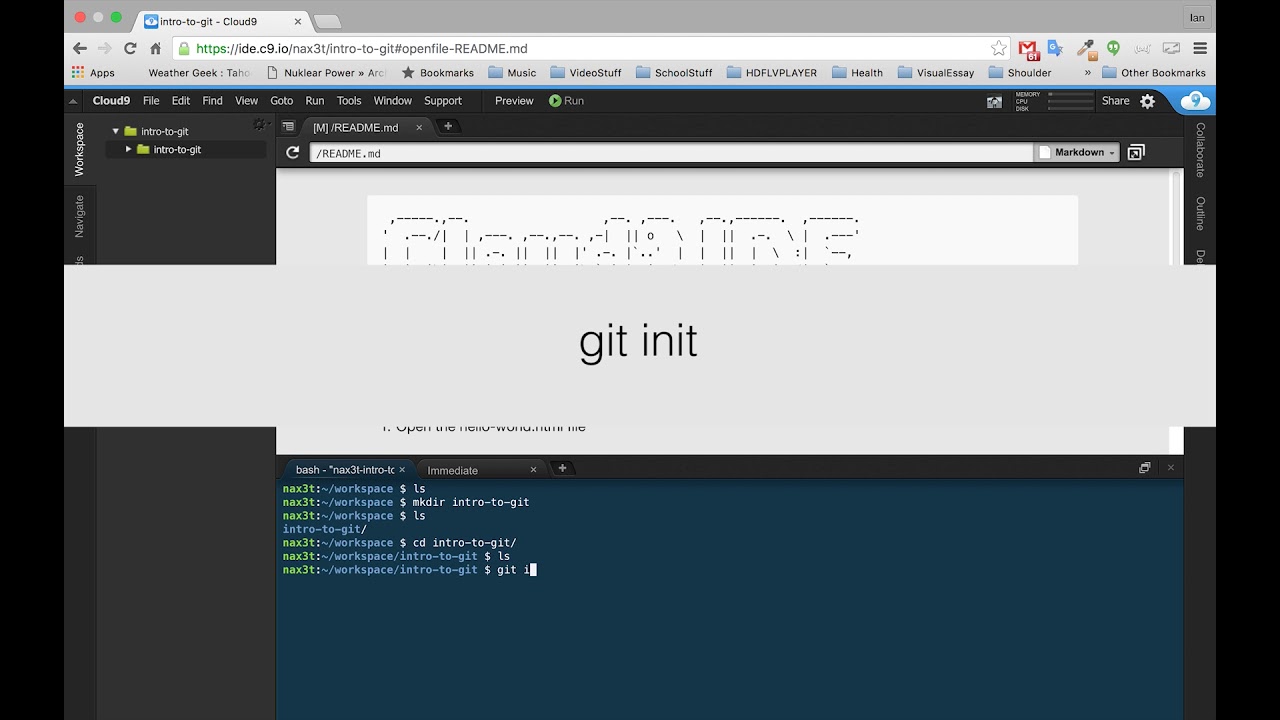
Task: Open the File menu
Action: [x=151, y=101]
